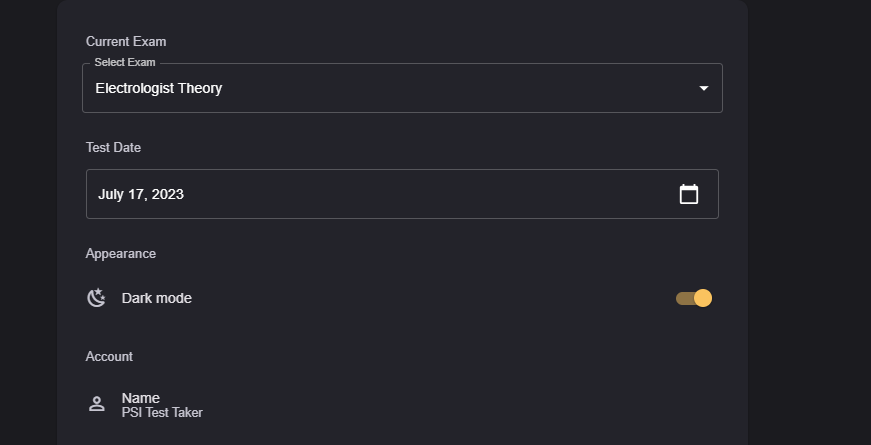Expand the Select Exam dropdown arrow
The width and height of the screenshot is (871, 445).
pyautogui.click(x=703, y=88)
